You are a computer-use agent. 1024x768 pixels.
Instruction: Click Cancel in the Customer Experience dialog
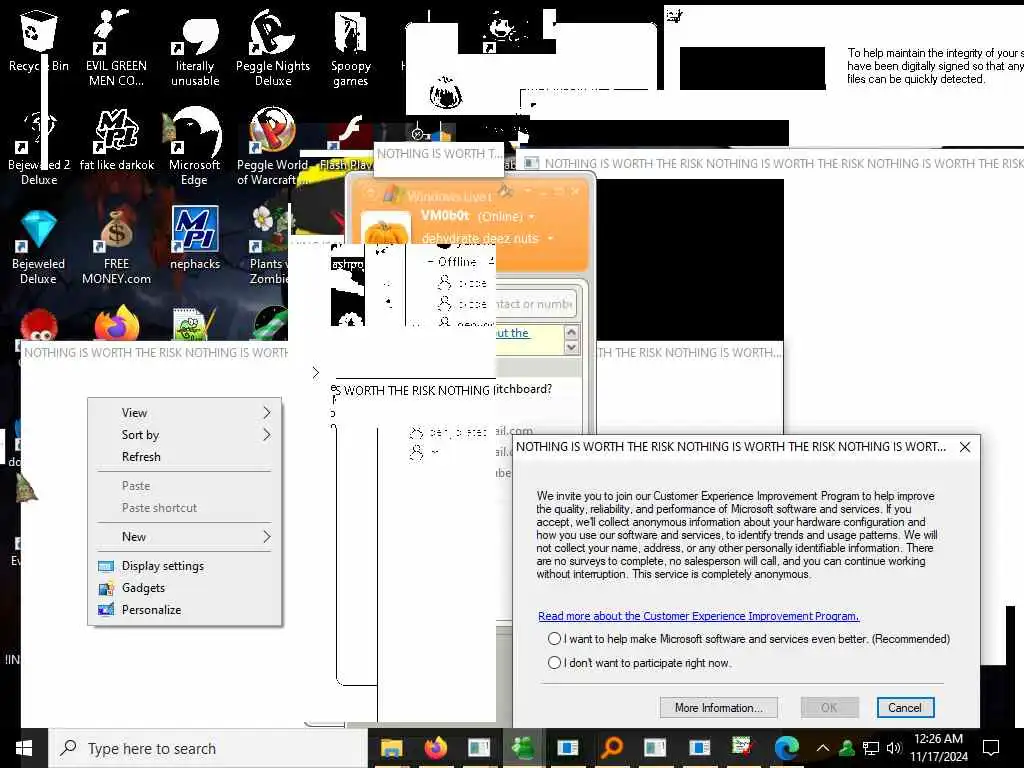tap(905, 708)
